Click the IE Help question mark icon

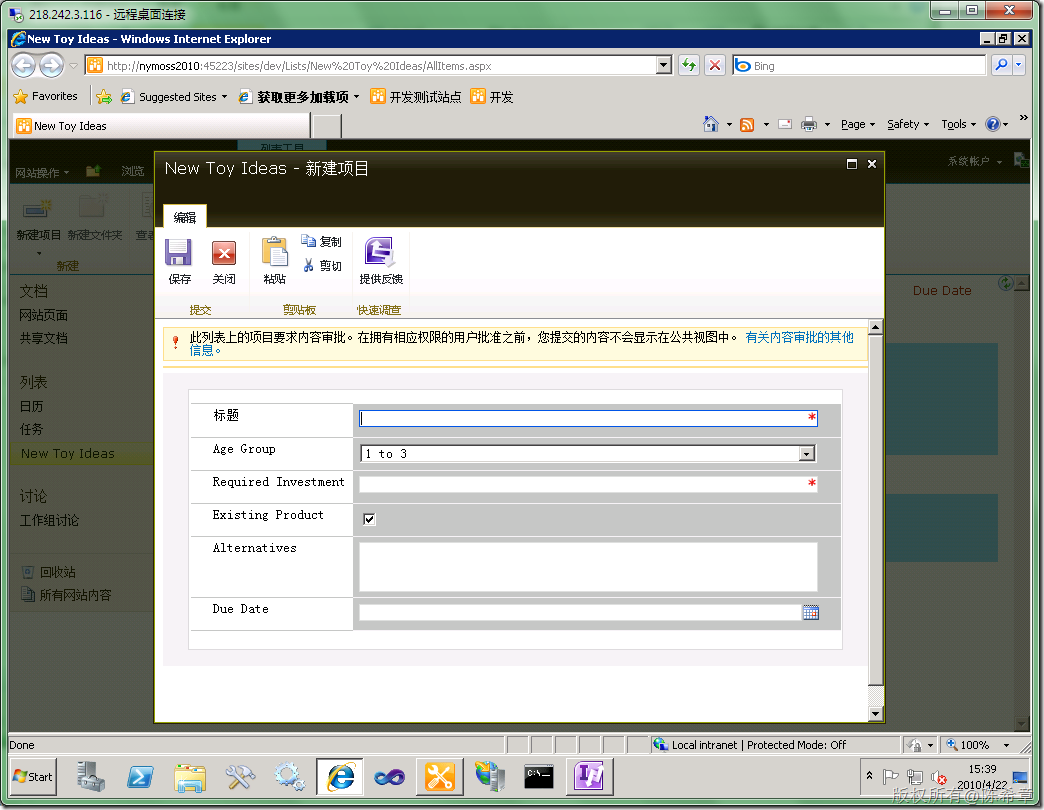[992, 124]
